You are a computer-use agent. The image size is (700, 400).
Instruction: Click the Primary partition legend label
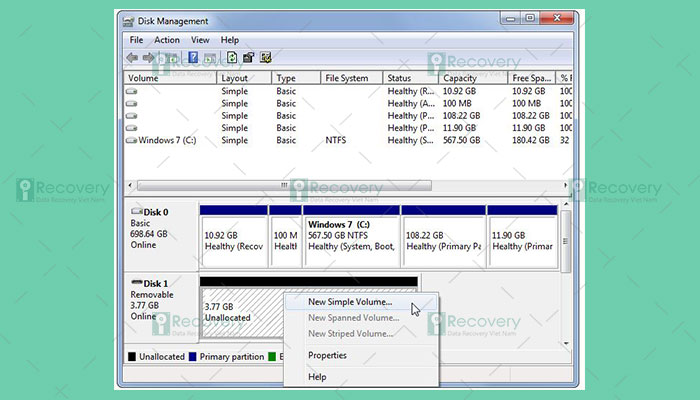232,357
